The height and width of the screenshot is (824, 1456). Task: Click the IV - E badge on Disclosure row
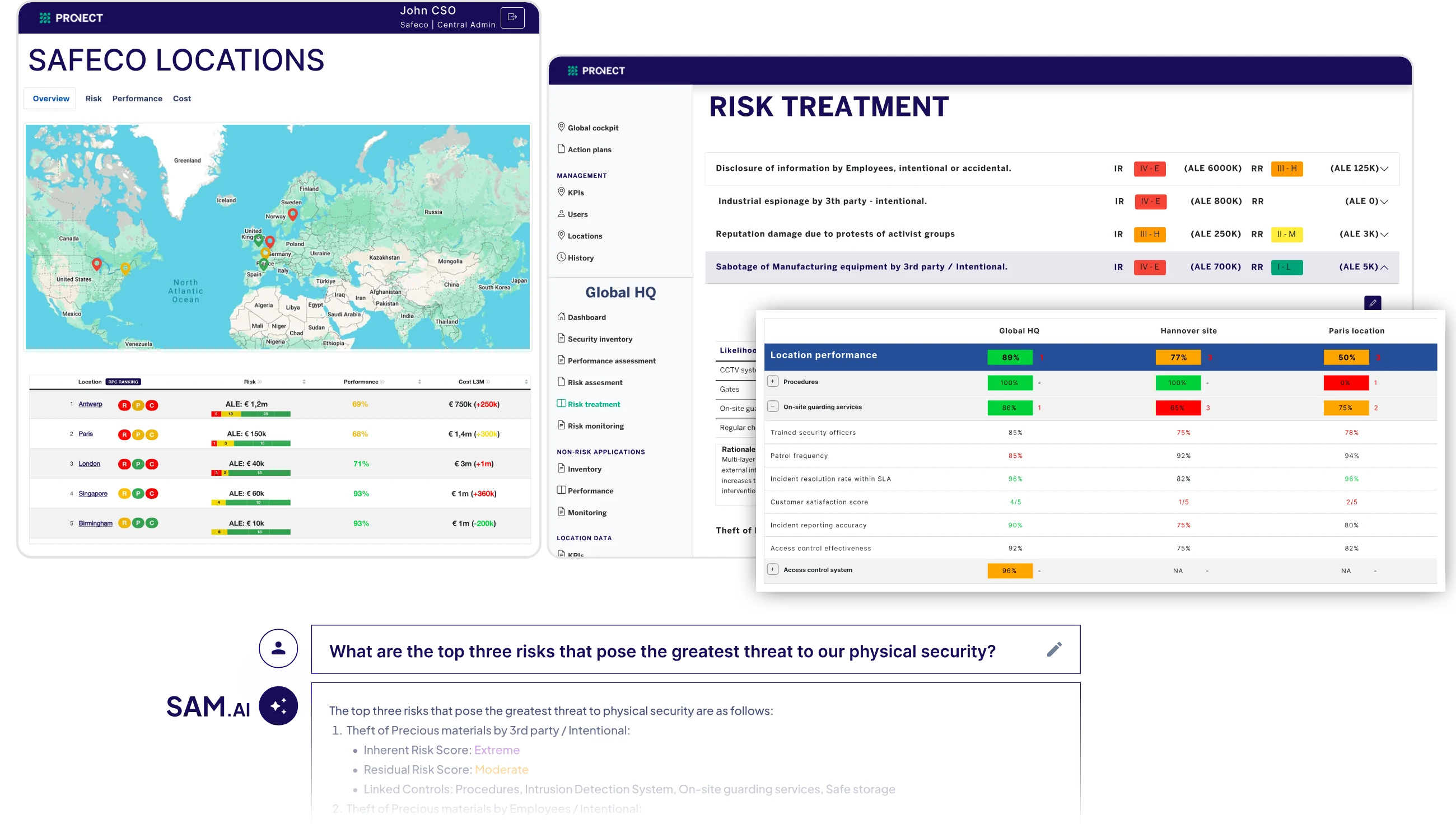click(x=1149, y=168)
